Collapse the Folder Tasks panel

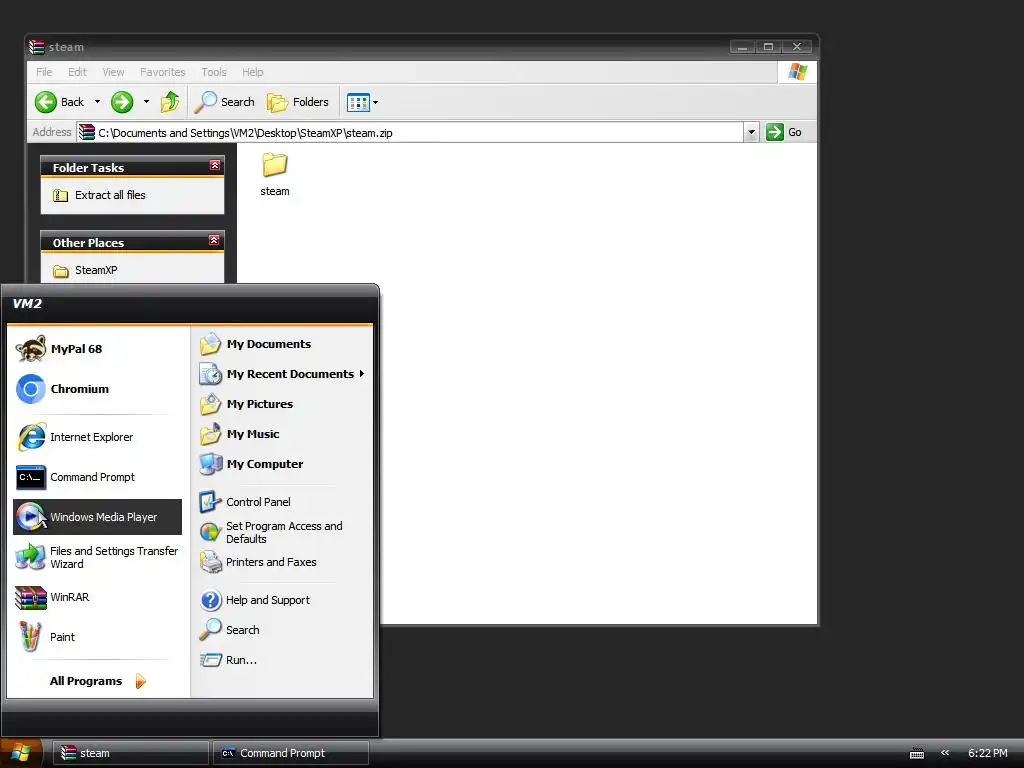(x=214, y=166)
